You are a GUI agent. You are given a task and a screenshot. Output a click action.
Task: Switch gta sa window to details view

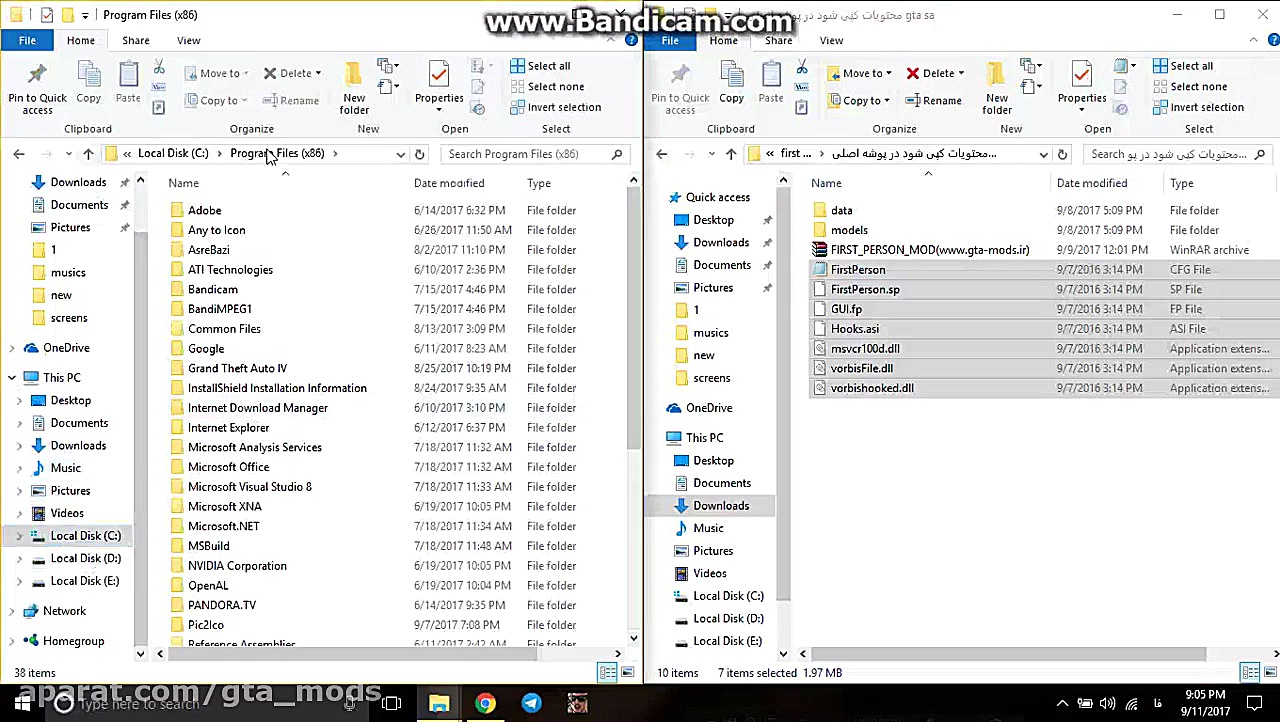tap(1250, 673)
